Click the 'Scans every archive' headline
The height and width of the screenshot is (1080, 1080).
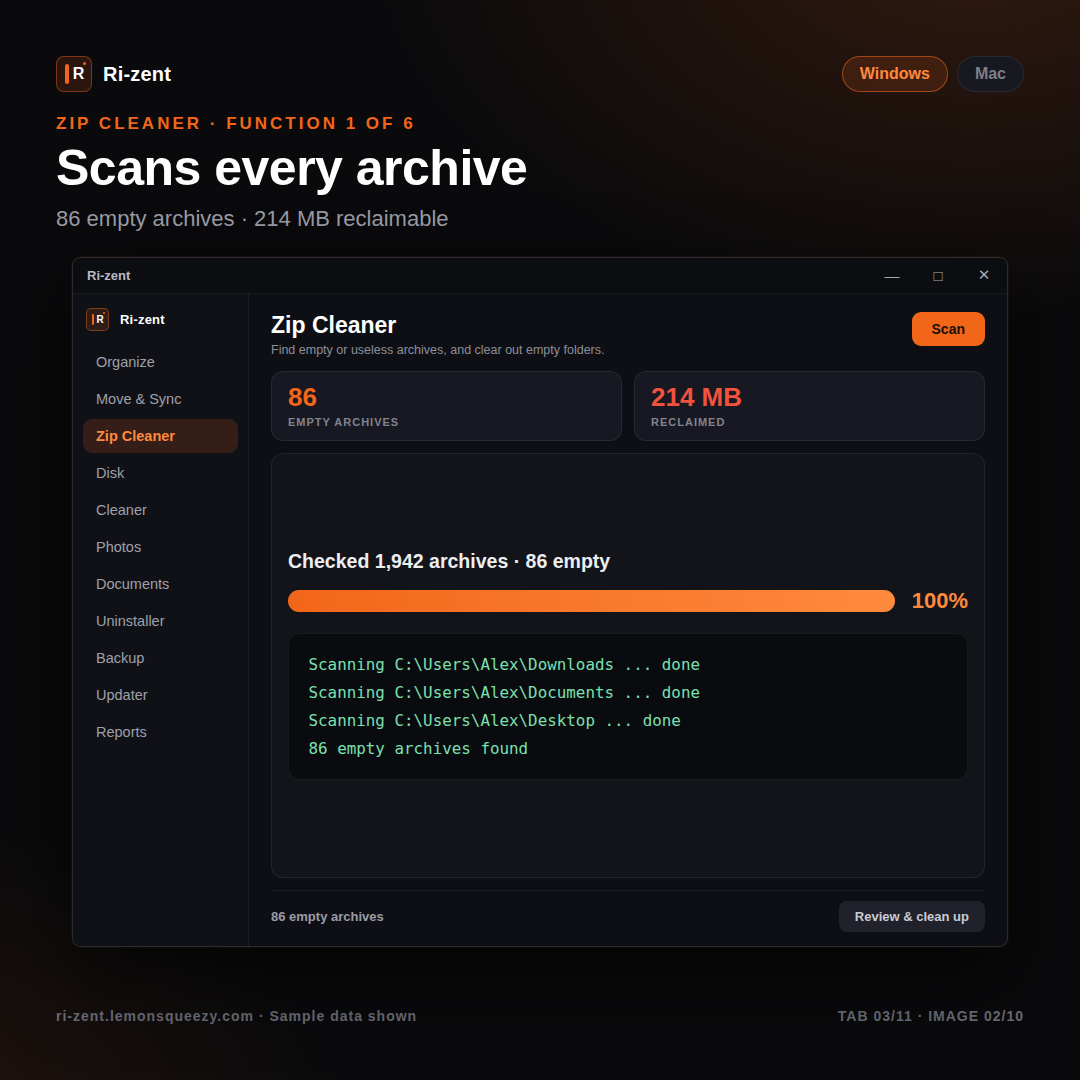(291, 168)
